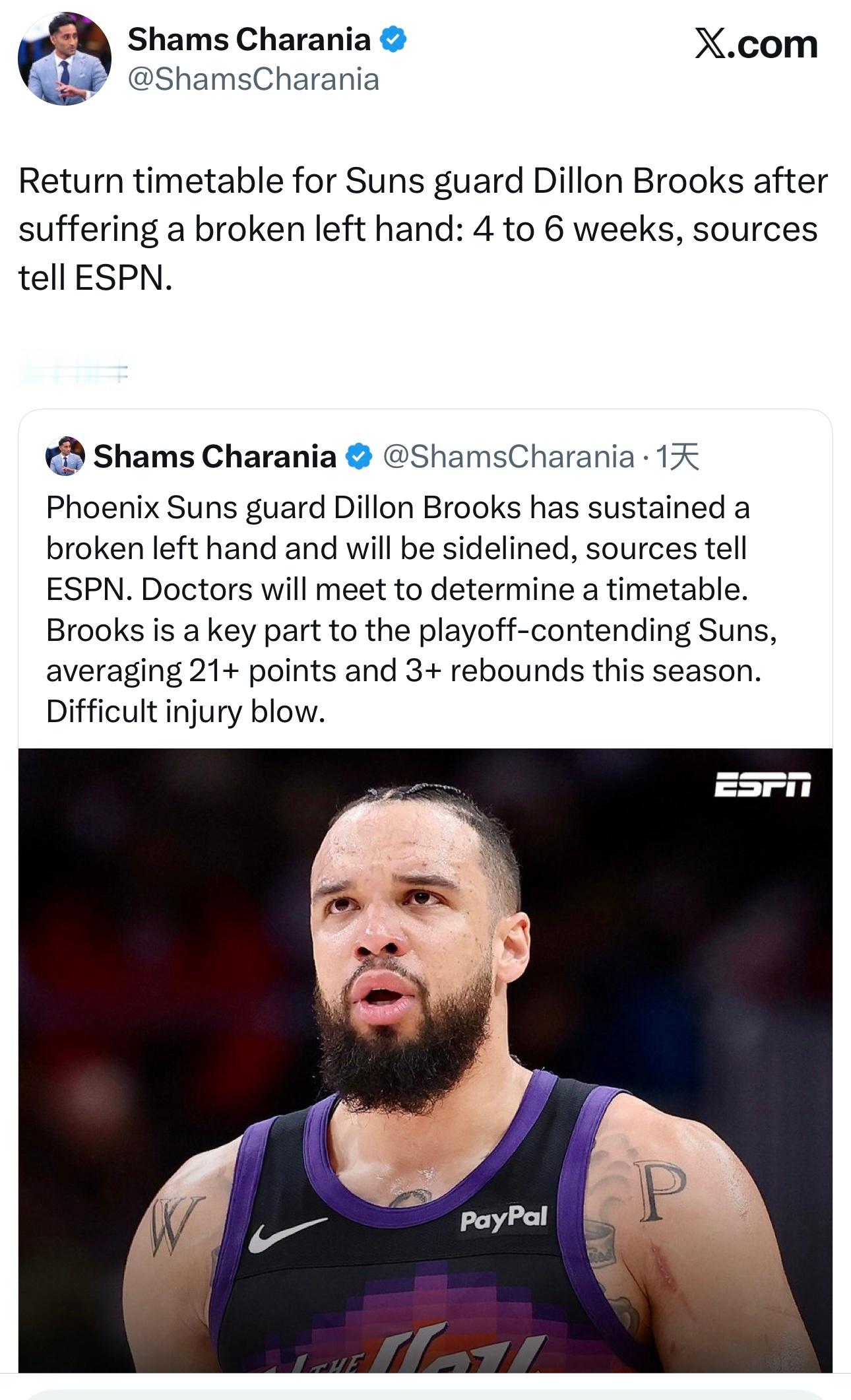Click the 1天 timestamp on quoted tweet
851x1400 pixels.
[x=678, y=457]
